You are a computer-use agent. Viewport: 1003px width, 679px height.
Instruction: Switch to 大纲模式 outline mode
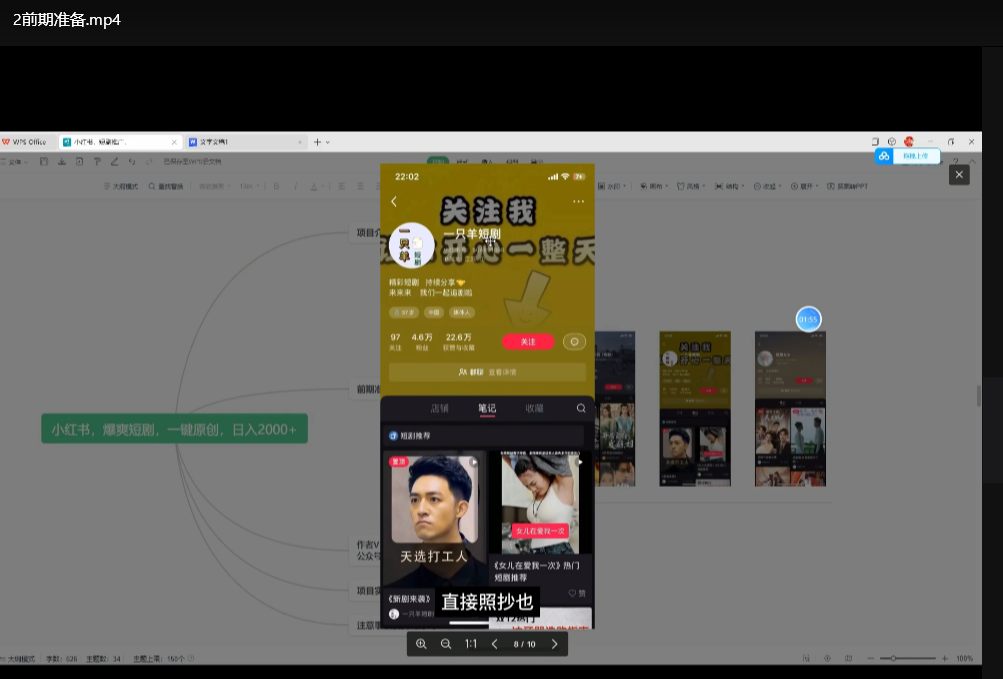pos(121,186)
